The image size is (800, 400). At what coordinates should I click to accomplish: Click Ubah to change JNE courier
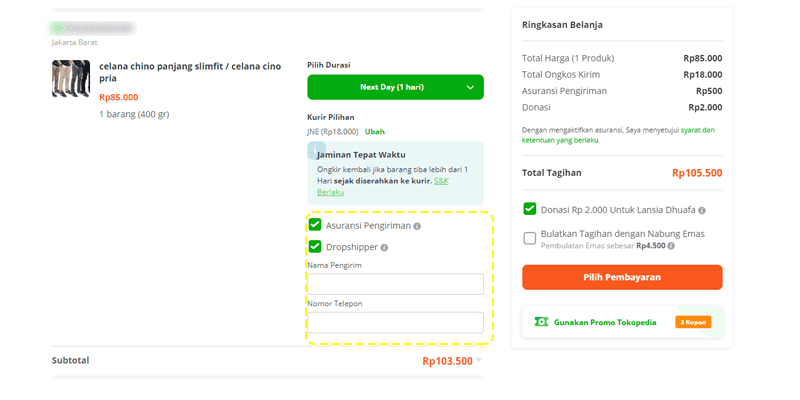point(374,132)
